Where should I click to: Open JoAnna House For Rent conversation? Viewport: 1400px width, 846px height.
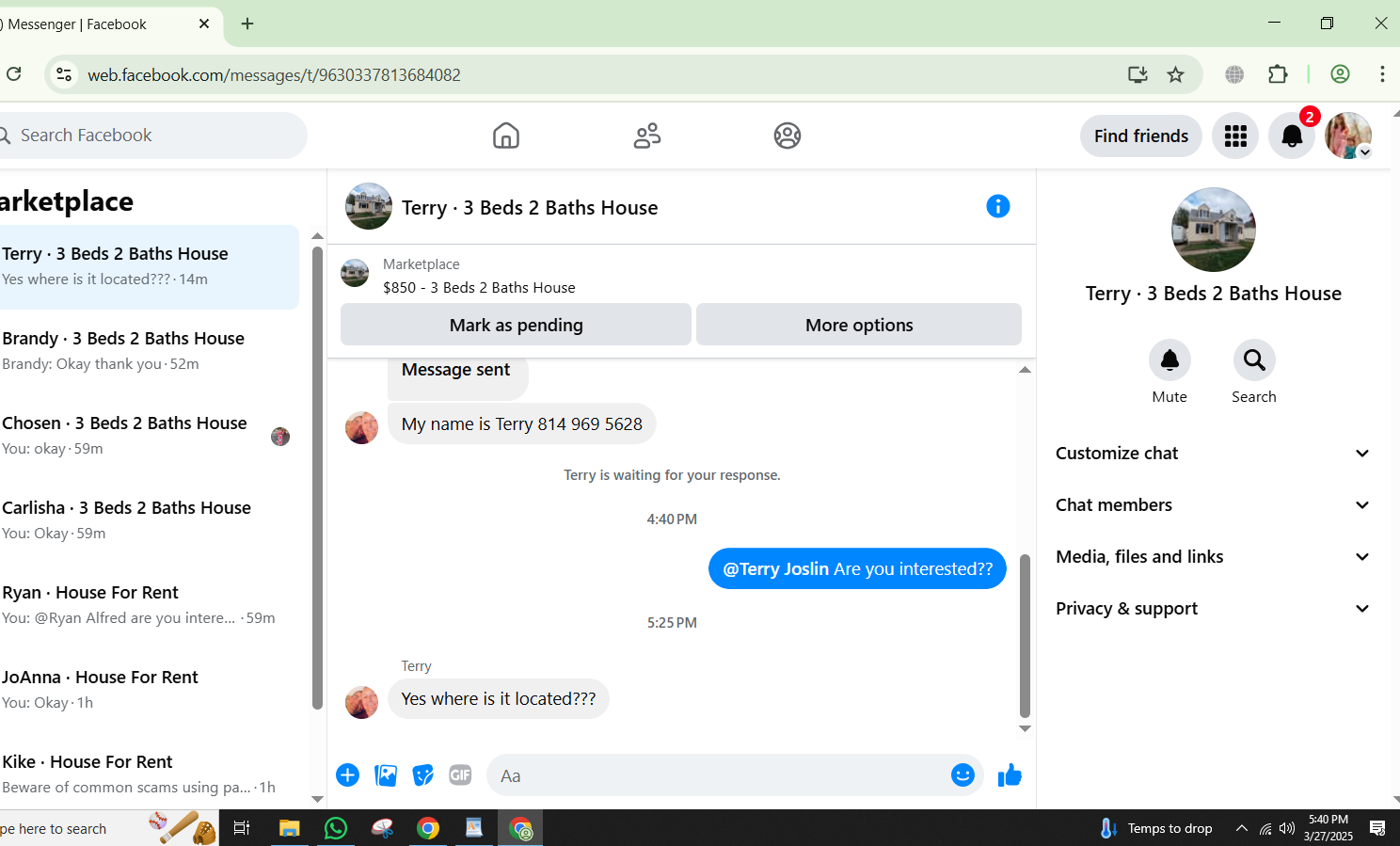pyautogui.click(x=148, y=690)
